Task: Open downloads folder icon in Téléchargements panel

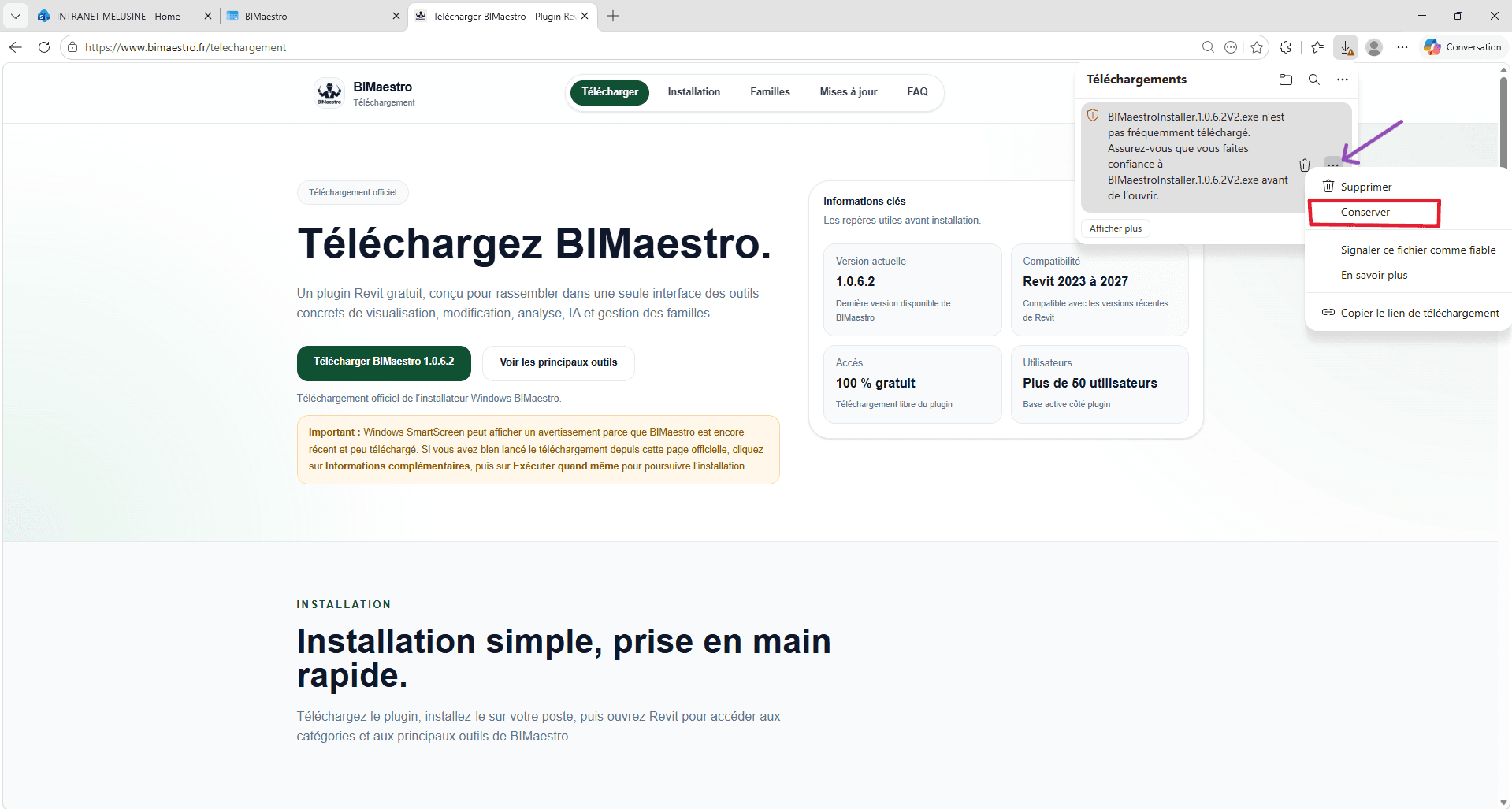Action: (x=1286, y=80)
